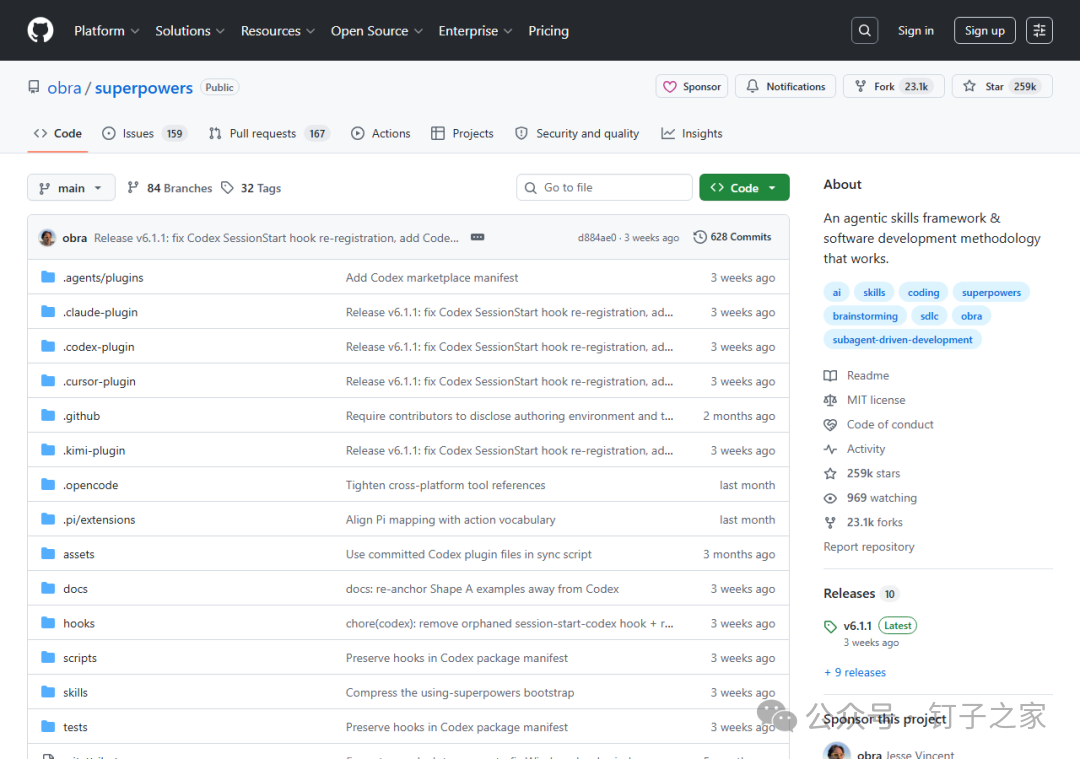The height and width of the screenshot is (759, 1080).
Task: Click the Pricing link in header
Action: (x=548, y=31)
